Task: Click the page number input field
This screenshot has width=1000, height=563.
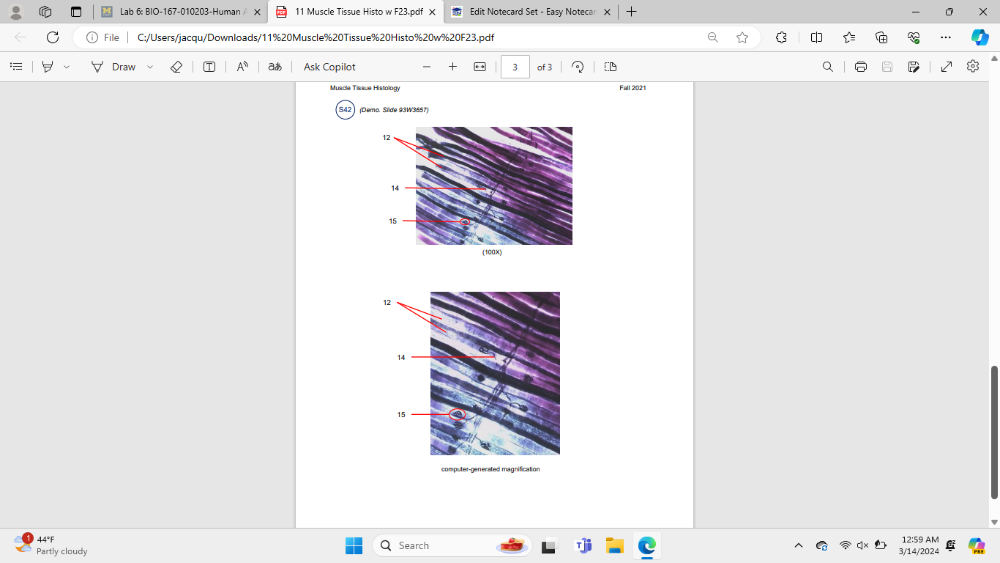Action: (514, 67)
